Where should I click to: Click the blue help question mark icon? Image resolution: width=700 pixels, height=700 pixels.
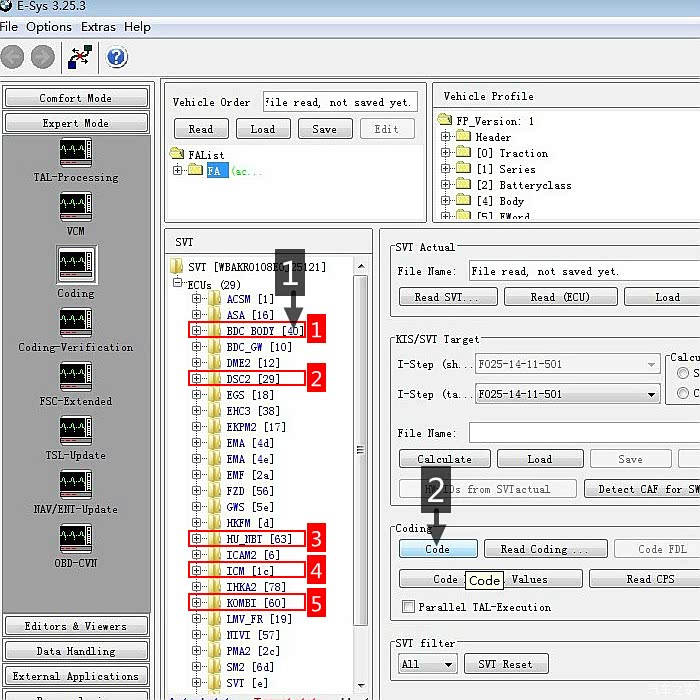click(116, 57)
